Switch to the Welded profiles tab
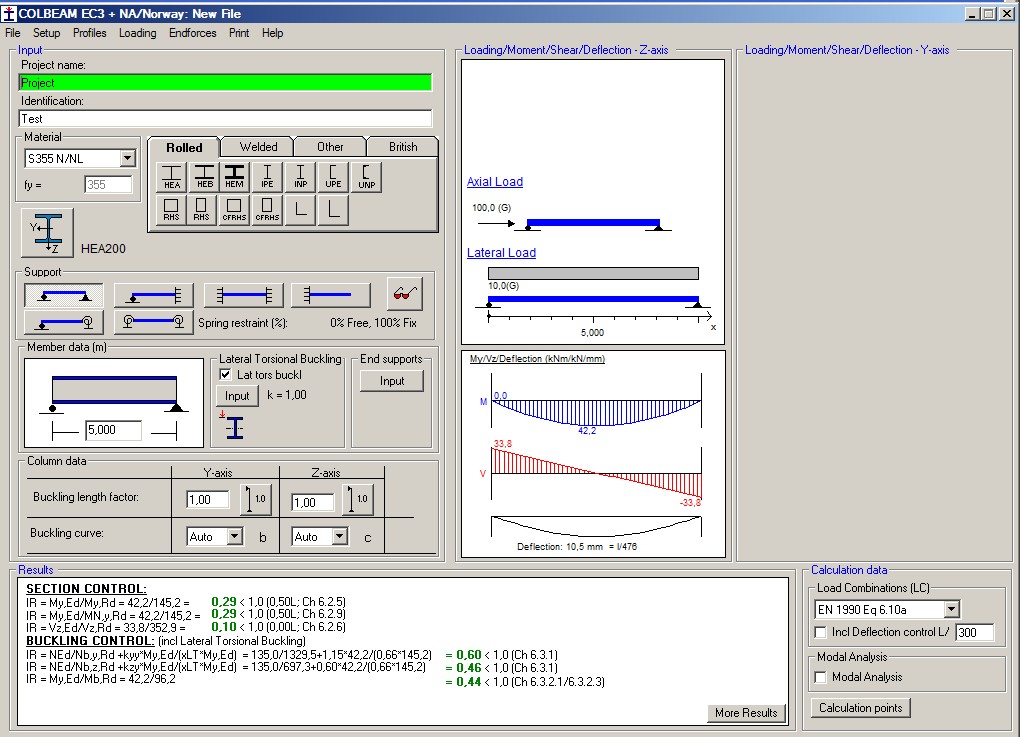The height and width of the screenshot is (737, 1020). 258,147
